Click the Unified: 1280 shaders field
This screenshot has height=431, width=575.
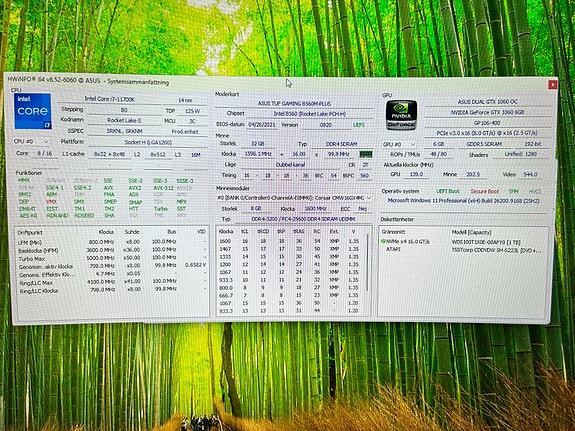[x=521, y=154]
